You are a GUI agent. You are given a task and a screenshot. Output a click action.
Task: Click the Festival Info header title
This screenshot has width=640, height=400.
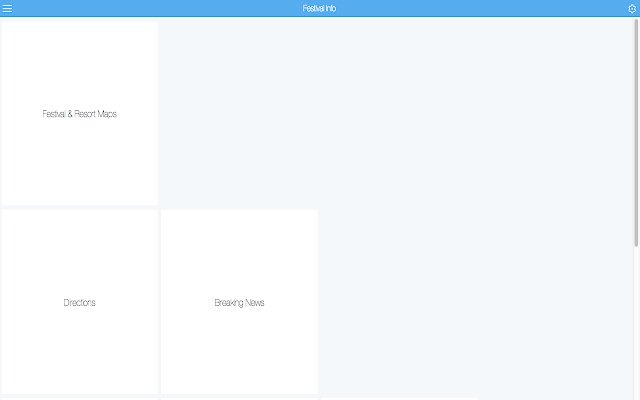[319, 8]
